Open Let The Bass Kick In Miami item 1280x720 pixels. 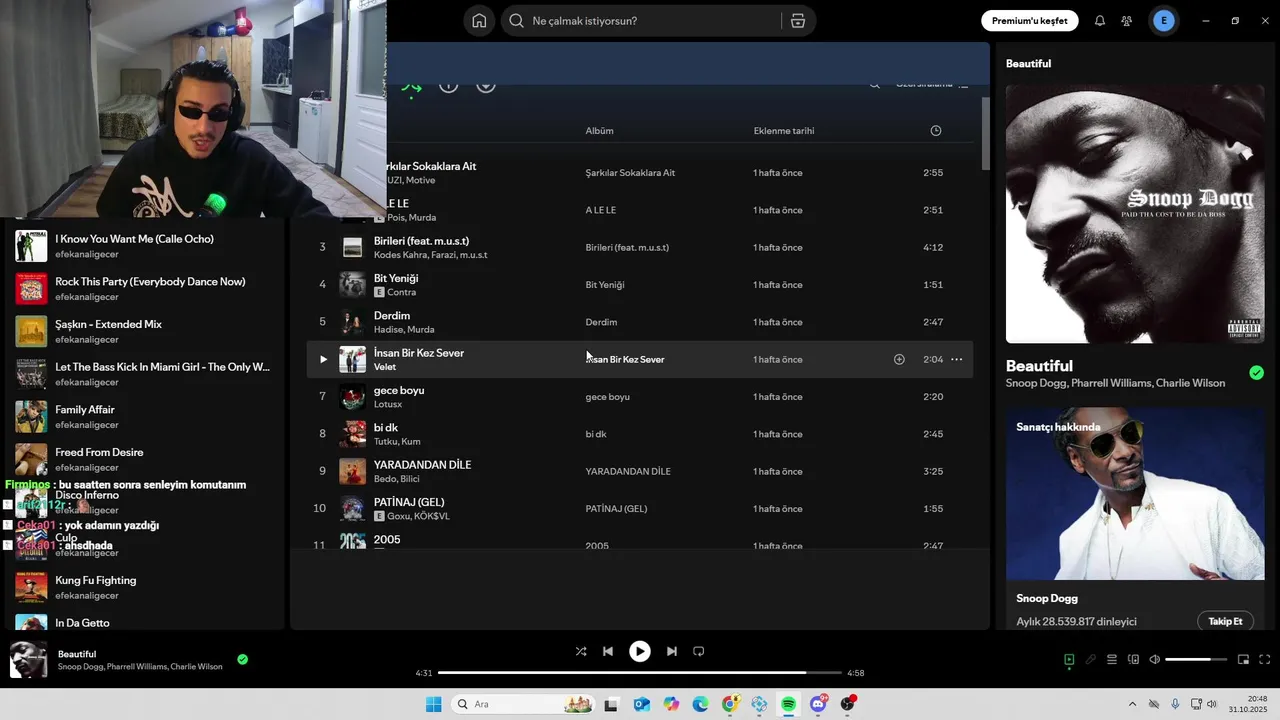click(145, 374)
